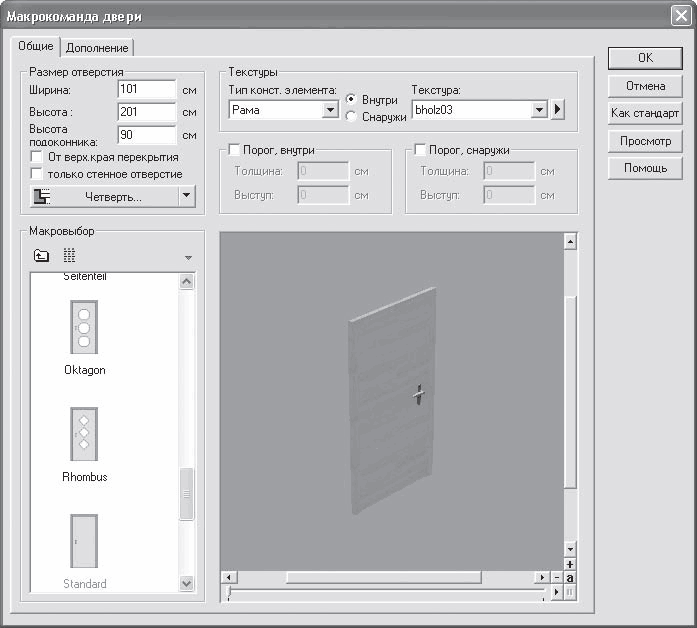
Task: Click the plus zoom button in preview
Action: click(569, 565)
